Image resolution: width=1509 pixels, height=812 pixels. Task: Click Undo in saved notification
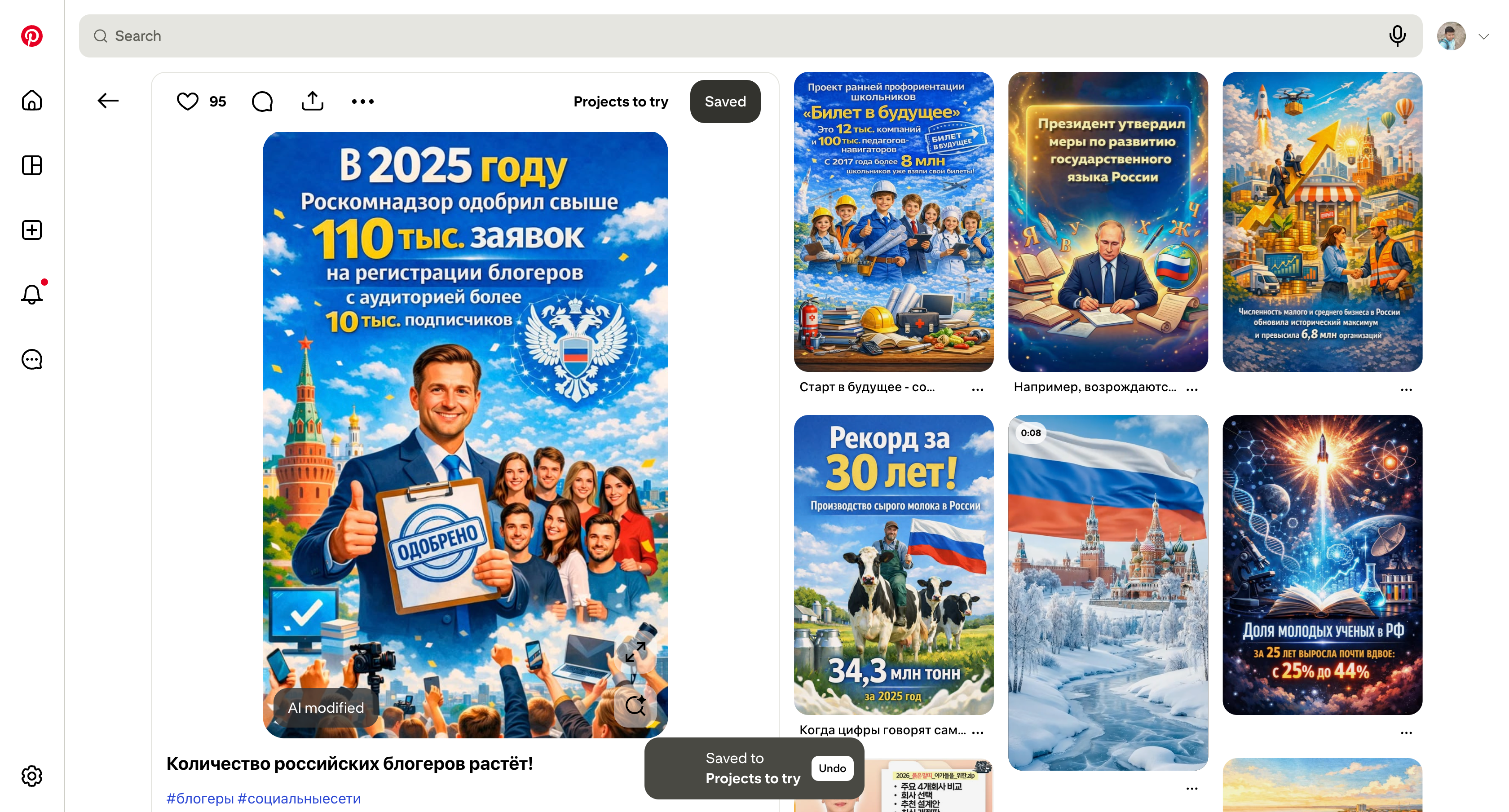point(832,768)
